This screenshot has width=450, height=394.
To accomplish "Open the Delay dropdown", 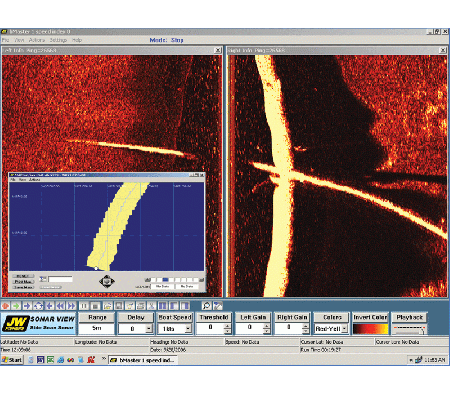I will [149, 329].
